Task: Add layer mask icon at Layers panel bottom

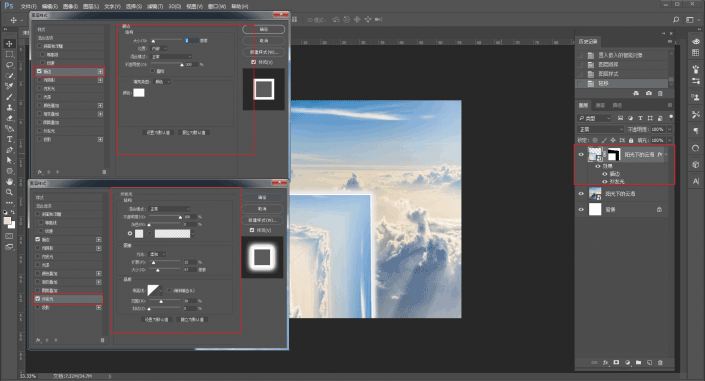Action: (x=616, y=363)
